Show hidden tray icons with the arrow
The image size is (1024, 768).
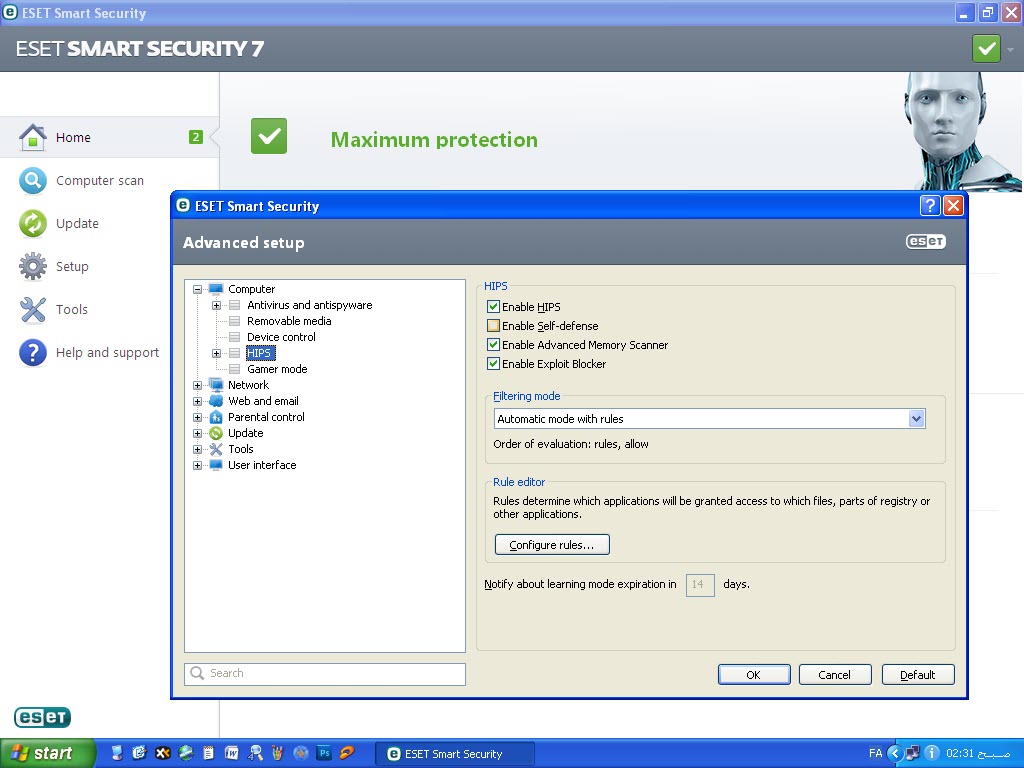[x=895, y=753]
